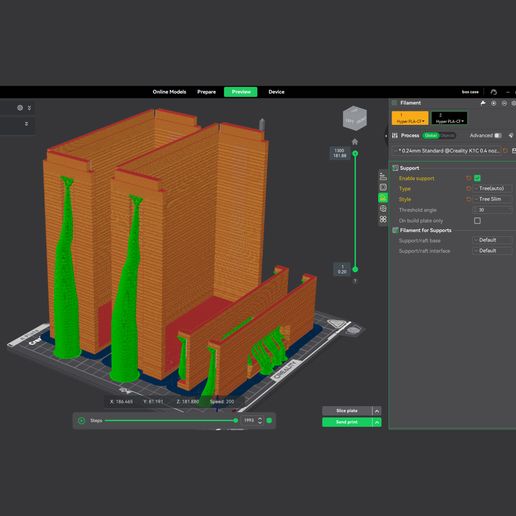Select the Preview tab
The width and height of the screenshot is (516, 516).
241,92
